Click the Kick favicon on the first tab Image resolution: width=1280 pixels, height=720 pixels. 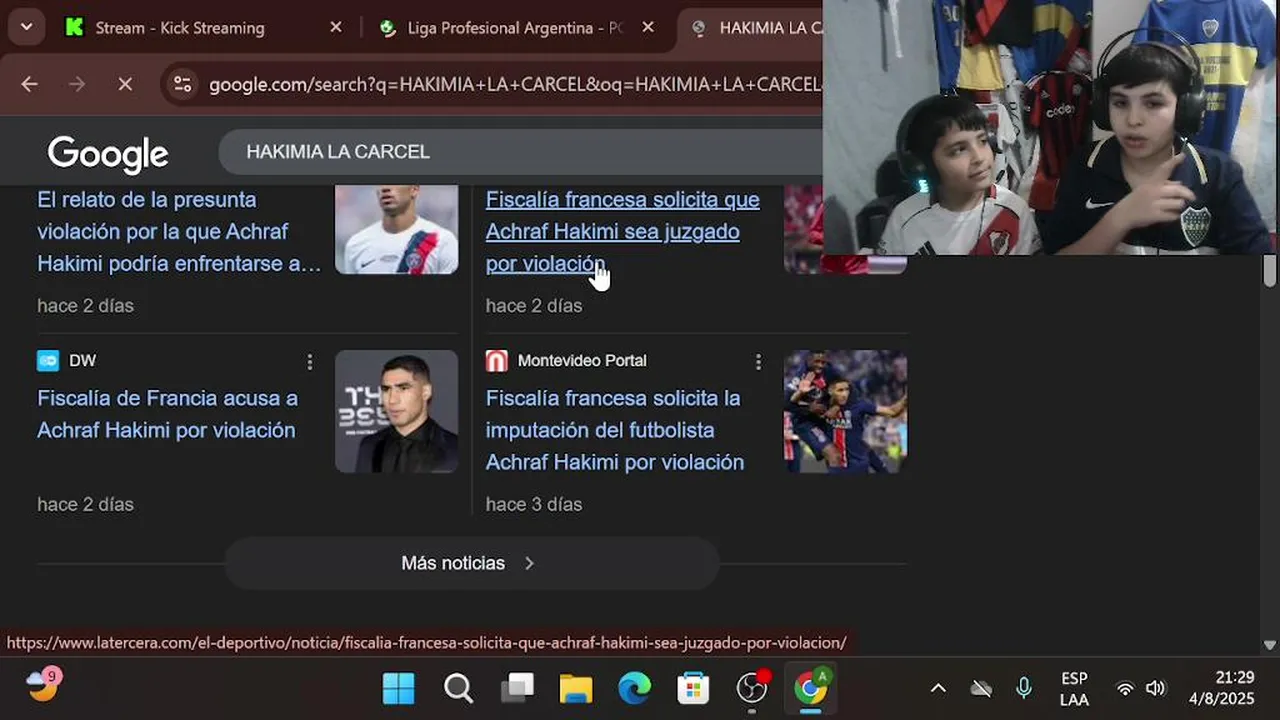coord(74,28)
